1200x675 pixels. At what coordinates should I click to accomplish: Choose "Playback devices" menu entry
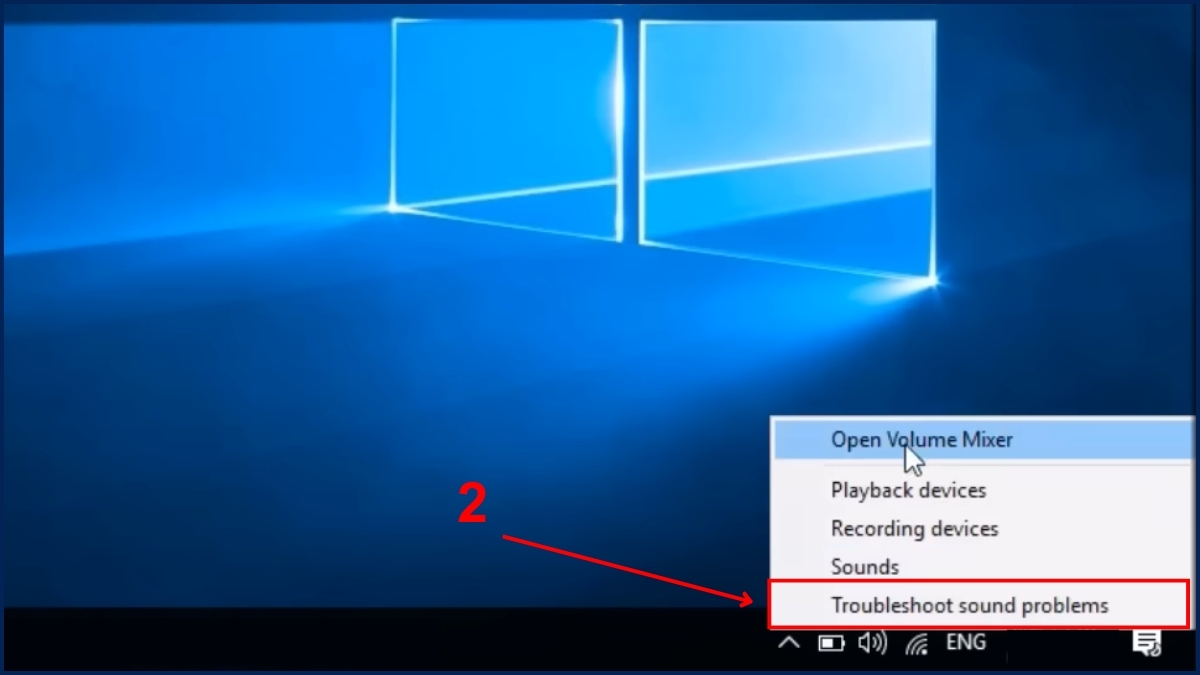pos(908,490)
